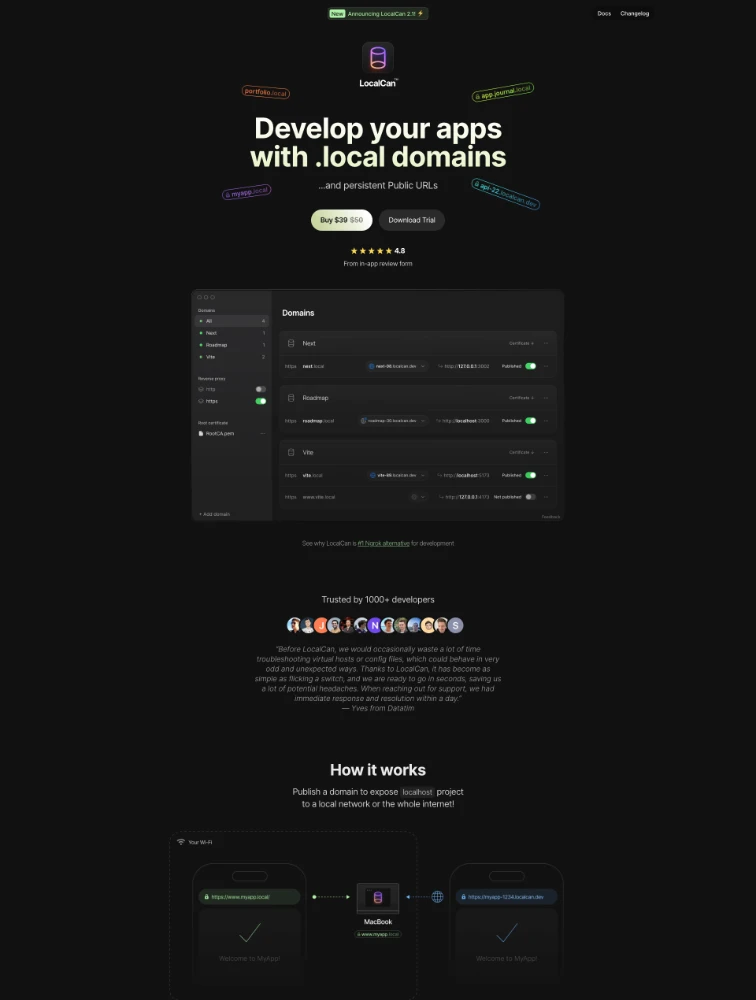Click the gray S user avatar
This screenshot has height=1000, width=756.
point(455,626)
